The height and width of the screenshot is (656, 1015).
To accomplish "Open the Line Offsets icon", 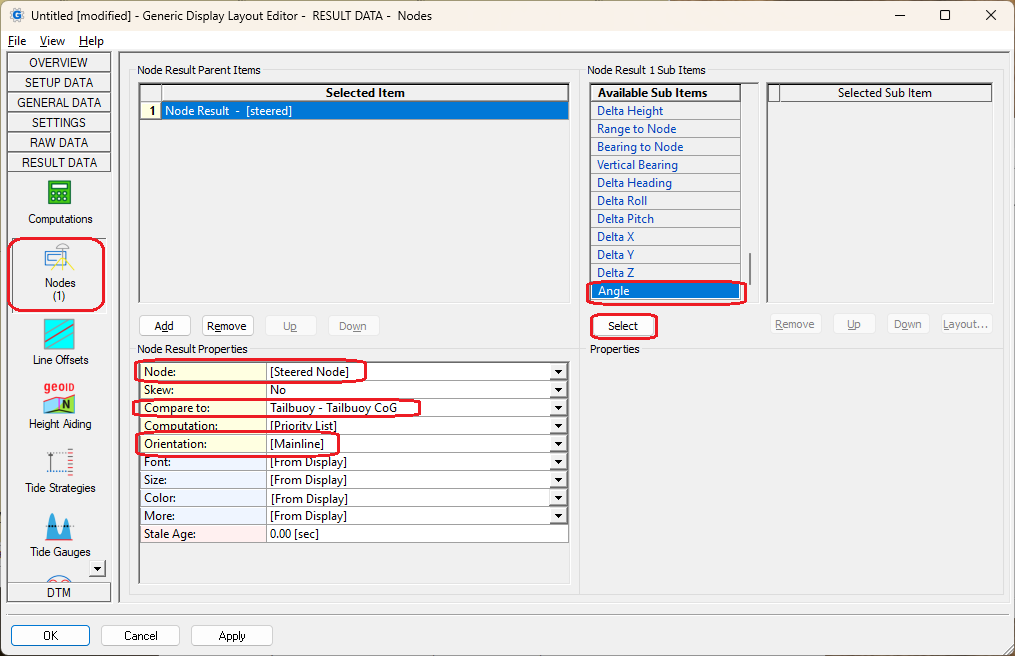I will click(60, 343).
